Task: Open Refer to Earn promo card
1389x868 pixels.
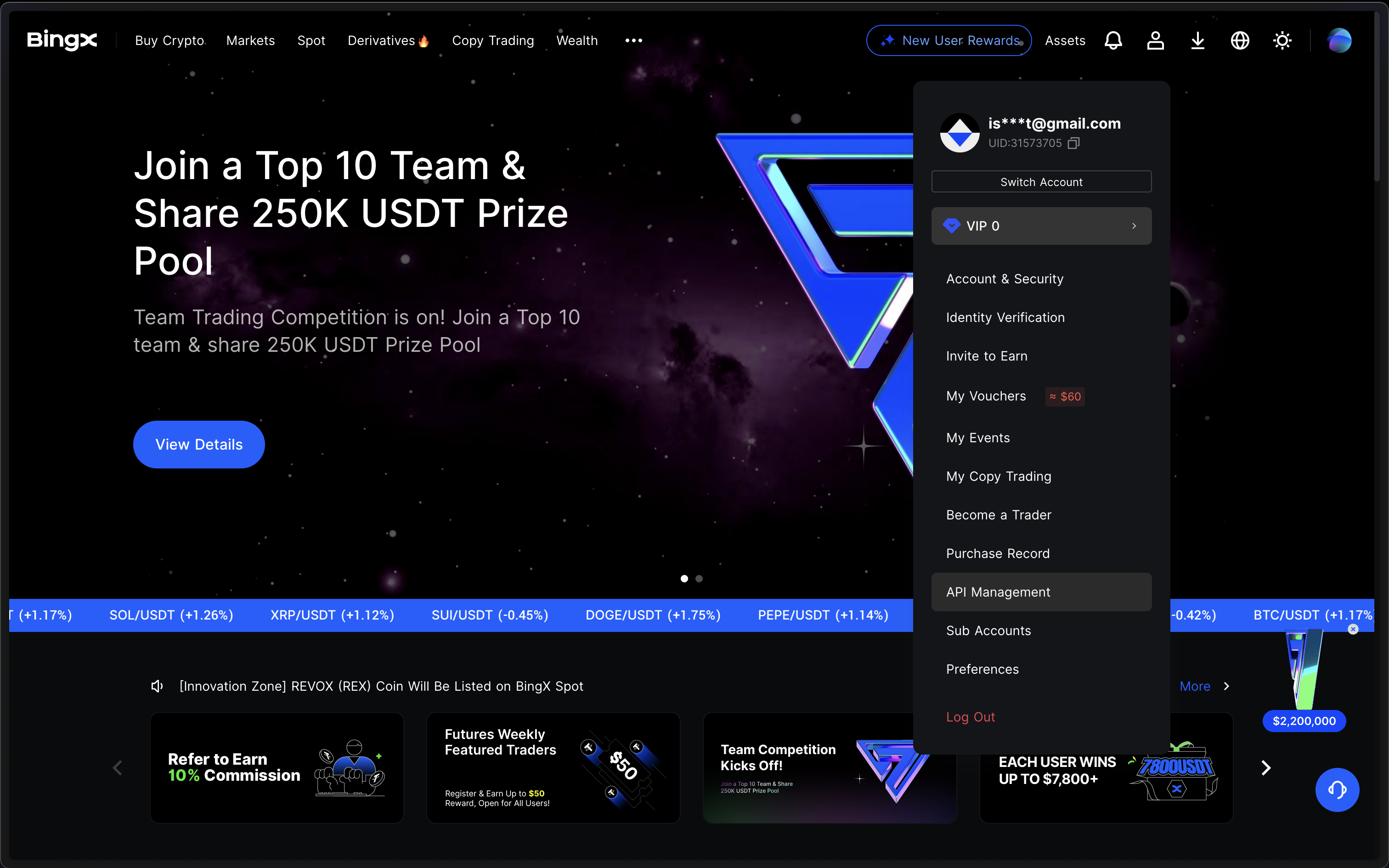Action: coord(277,767)
